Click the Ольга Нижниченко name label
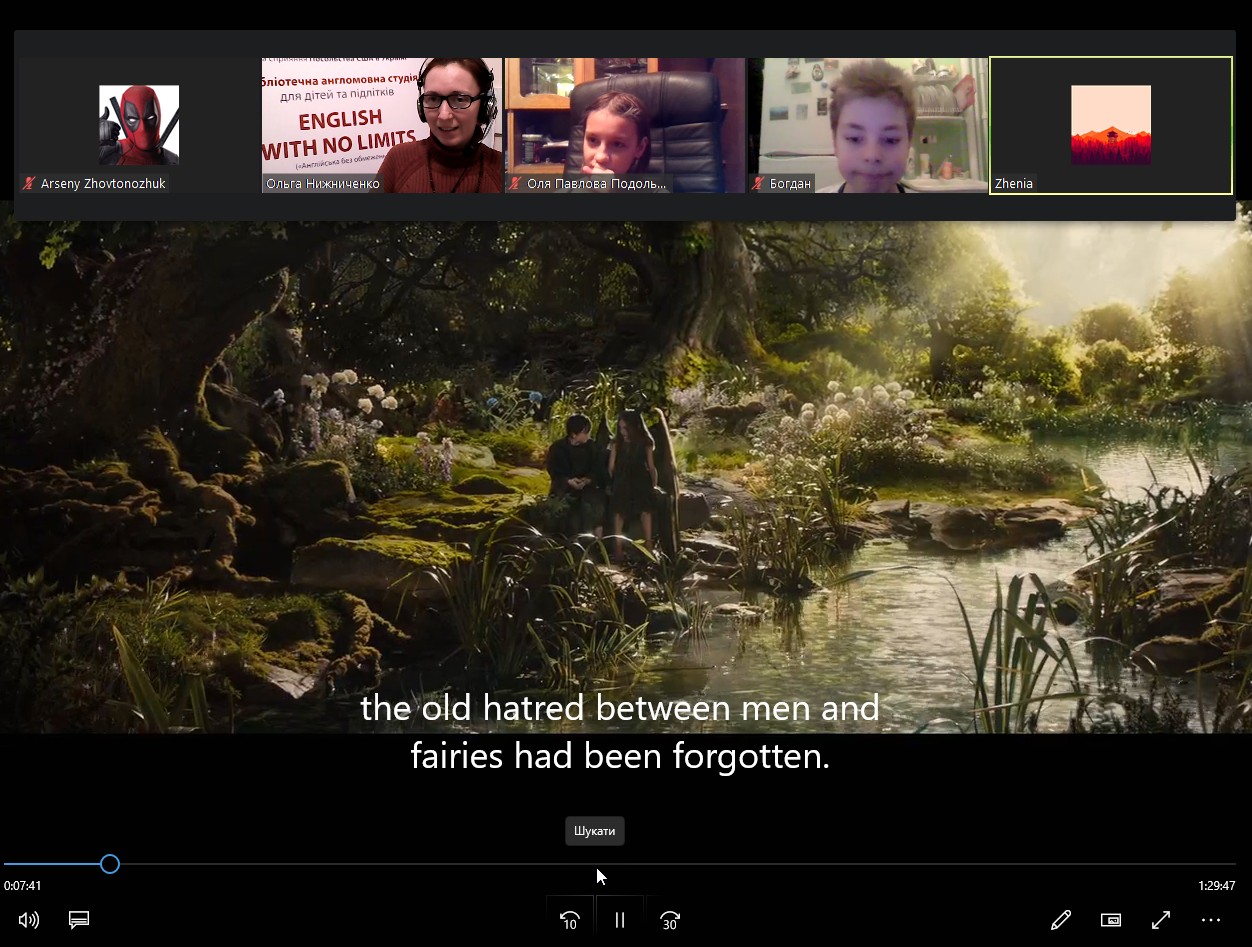This screenshot has height=947, width=1252. click(323, 184)
